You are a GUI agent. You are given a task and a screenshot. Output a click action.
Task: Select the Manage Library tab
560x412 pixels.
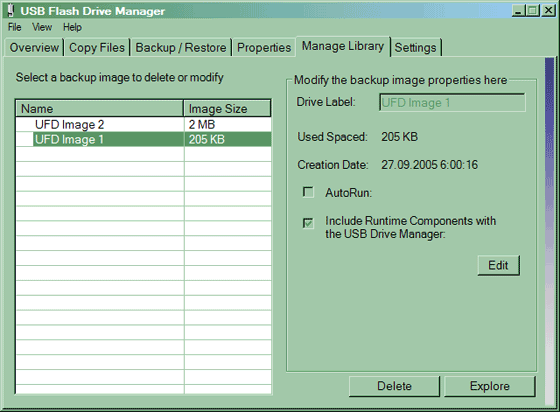click(343, 46)
